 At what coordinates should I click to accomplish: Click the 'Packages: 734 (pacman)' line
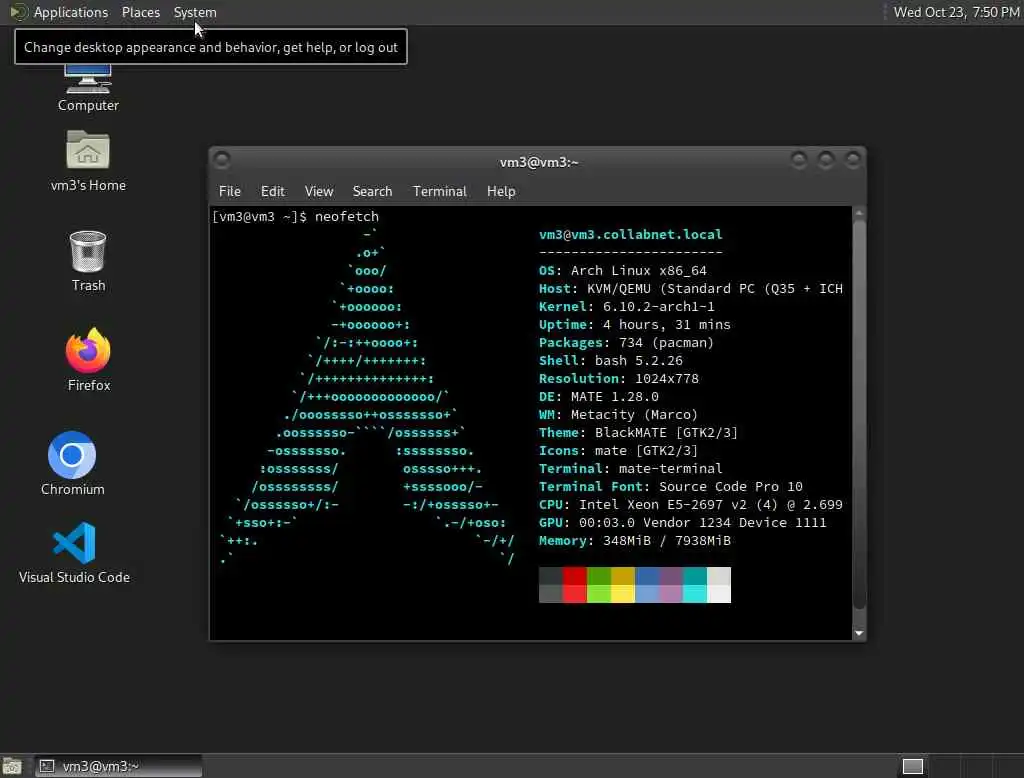click(x=626, y=342)
